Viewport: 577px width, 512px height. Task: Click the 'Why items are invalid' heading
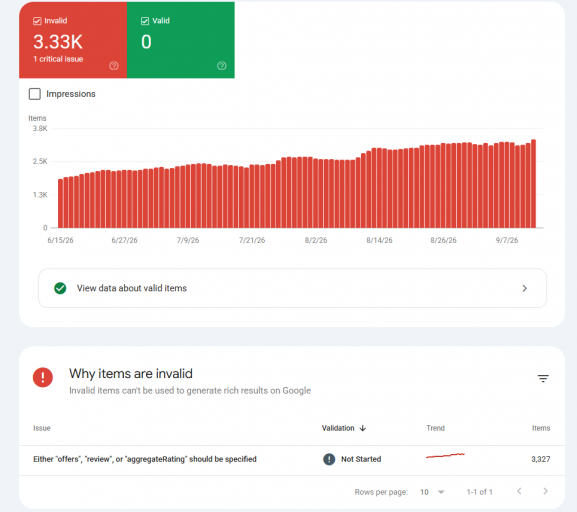coord(131,374)
